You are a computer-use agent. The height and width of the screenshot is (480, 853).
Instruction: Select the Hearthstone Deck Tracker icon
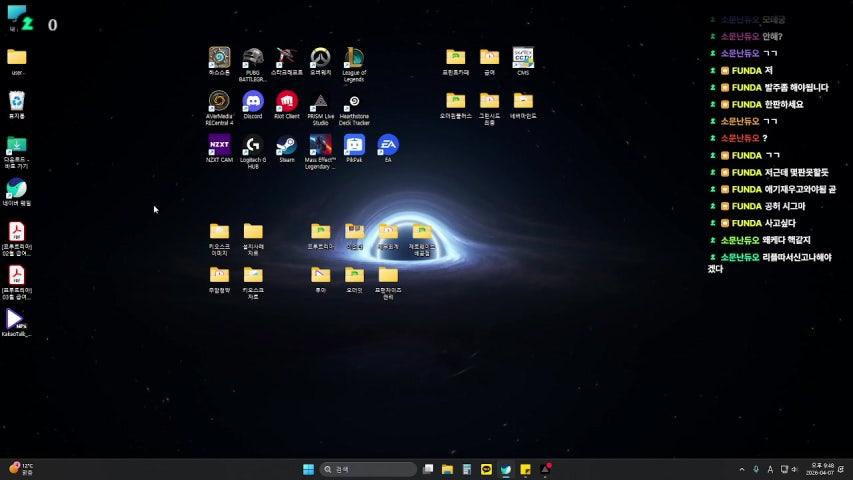[354, 101]
